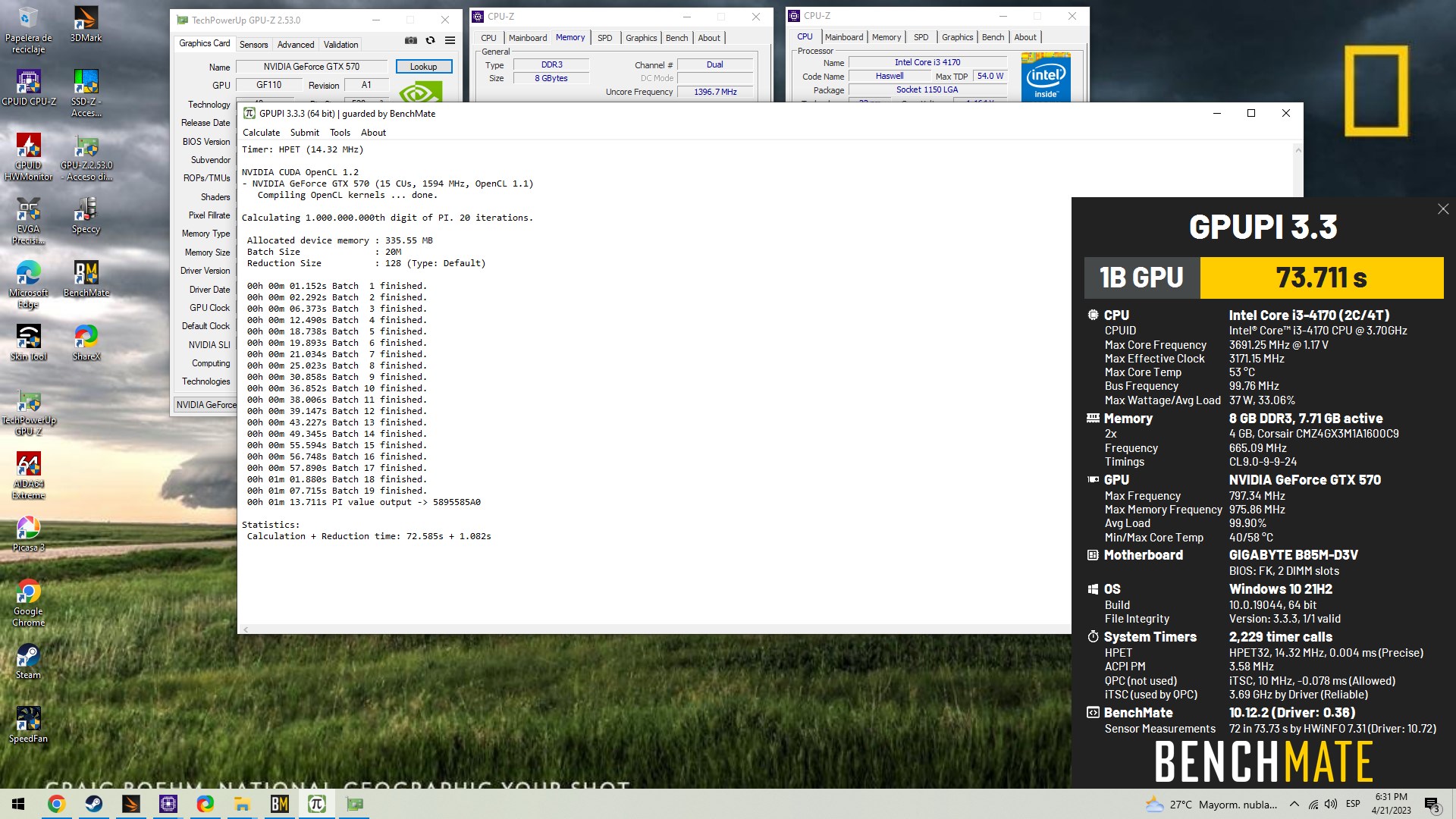Select the SPD tab in the memory CPU-Z window
The image size is (1456, 819).
click(604, 38)
